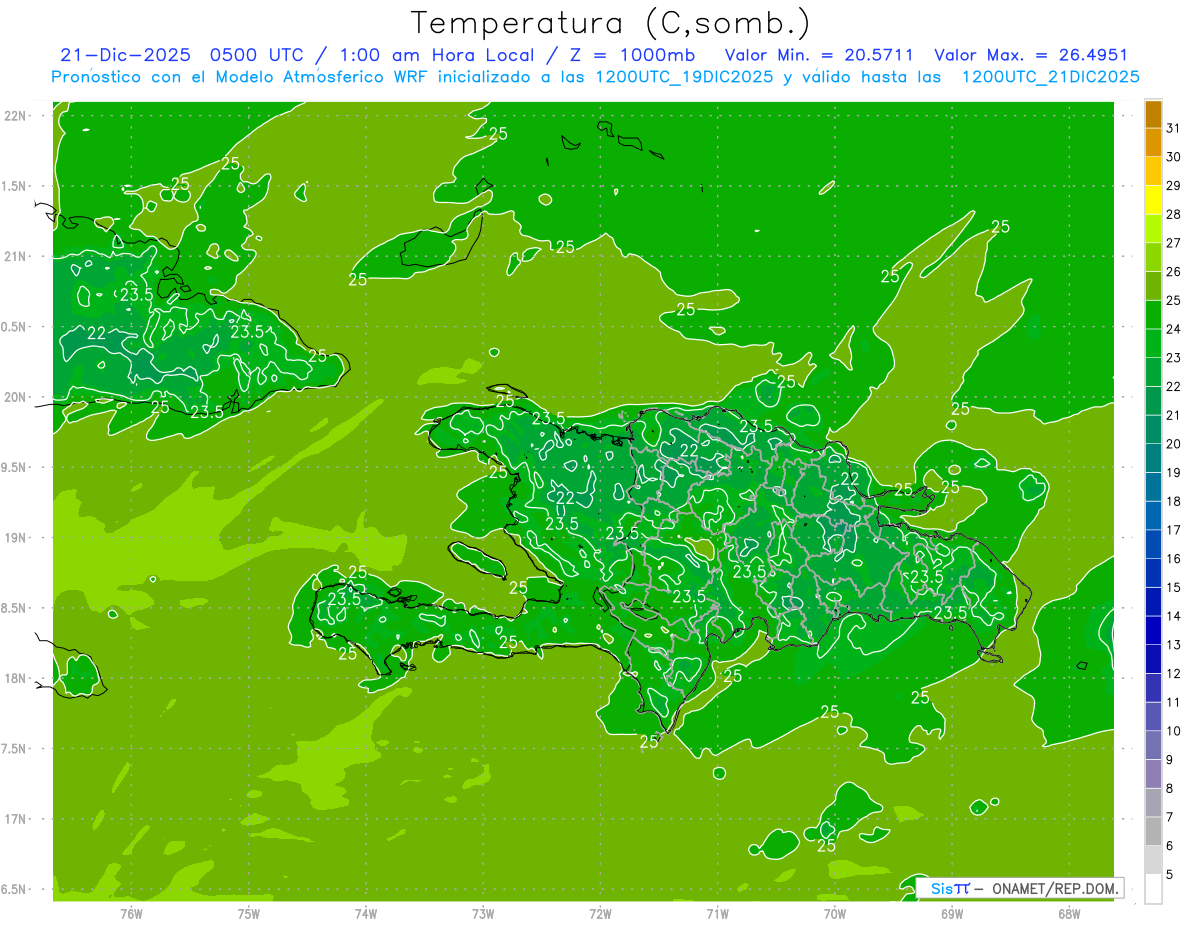This screenshot has width=1200, height=927.
Task: Select the Valor Min. = 20.5711 text
Action: [818, 55]
